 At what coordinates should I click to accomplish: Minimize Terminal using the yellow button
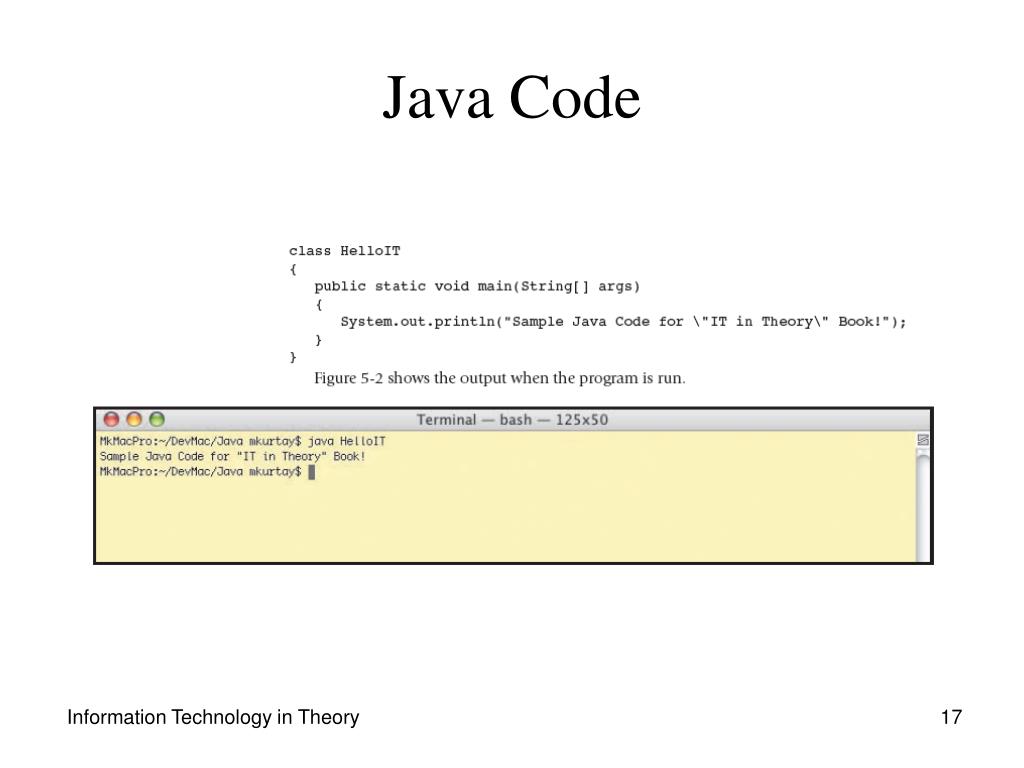(134, 419)
